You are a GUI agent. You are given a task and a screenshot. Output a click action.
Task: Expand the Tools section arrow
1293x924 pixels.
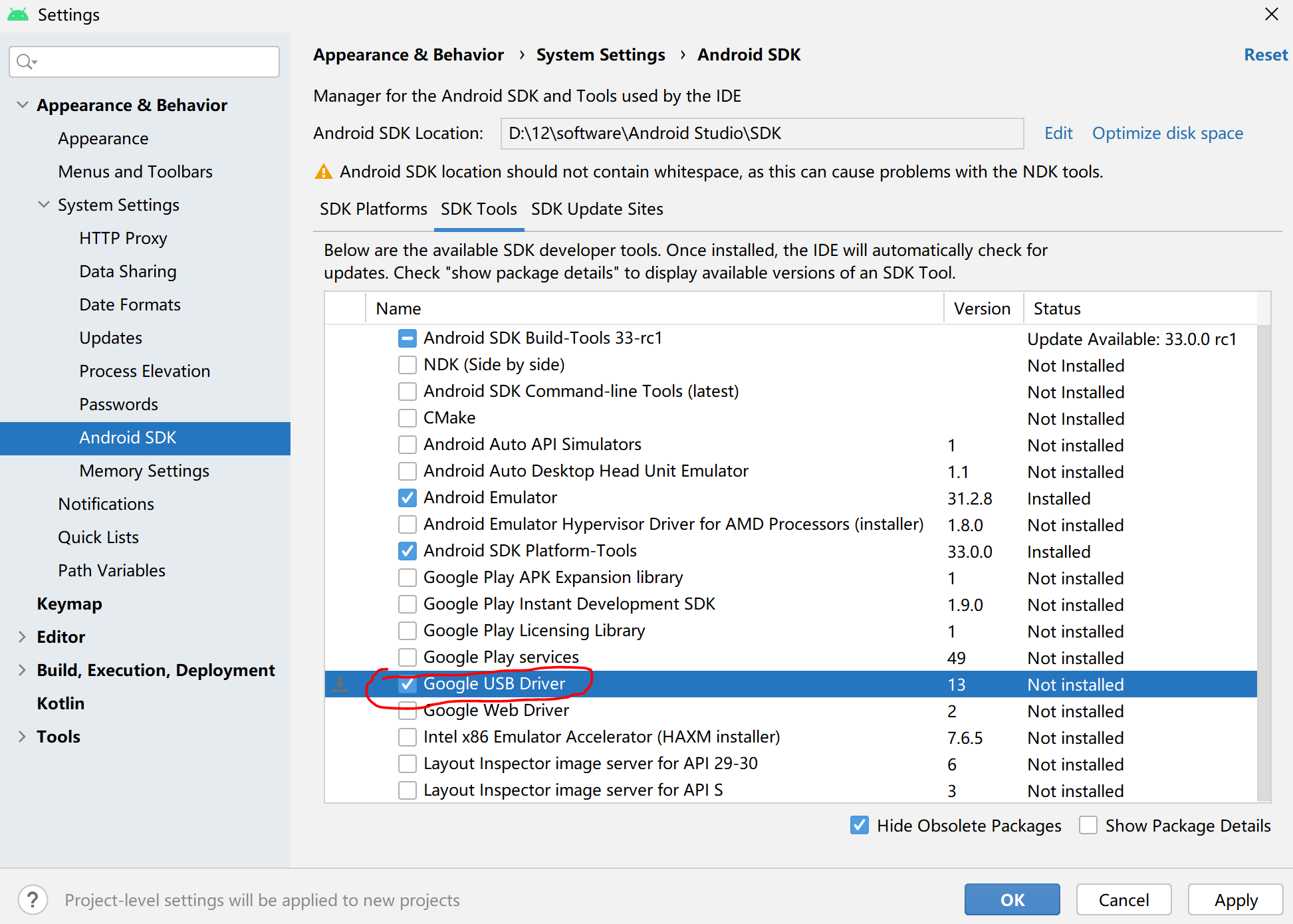click(x=23, y=737)
